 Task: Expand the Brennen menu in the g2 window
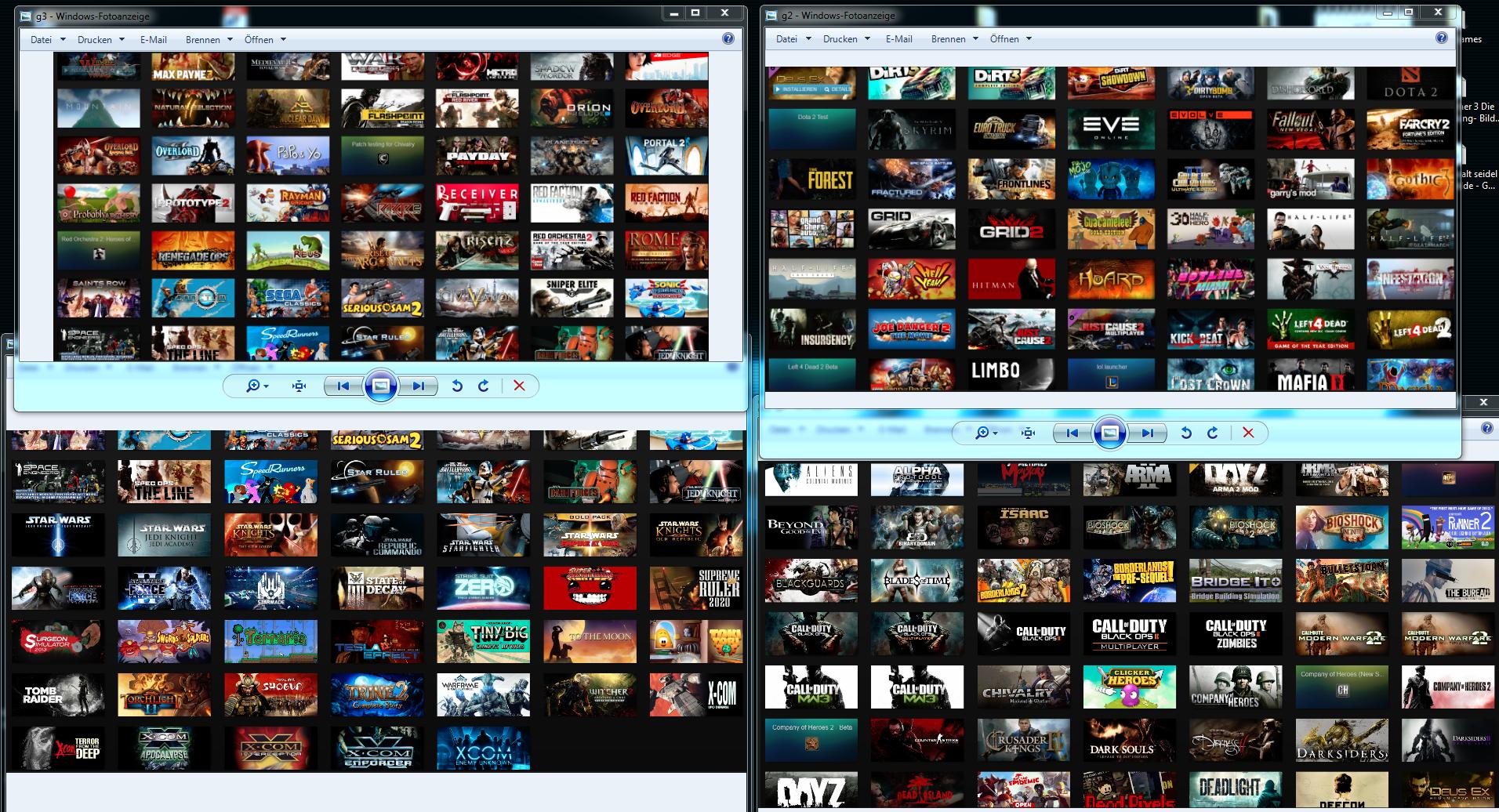[954, 38]
